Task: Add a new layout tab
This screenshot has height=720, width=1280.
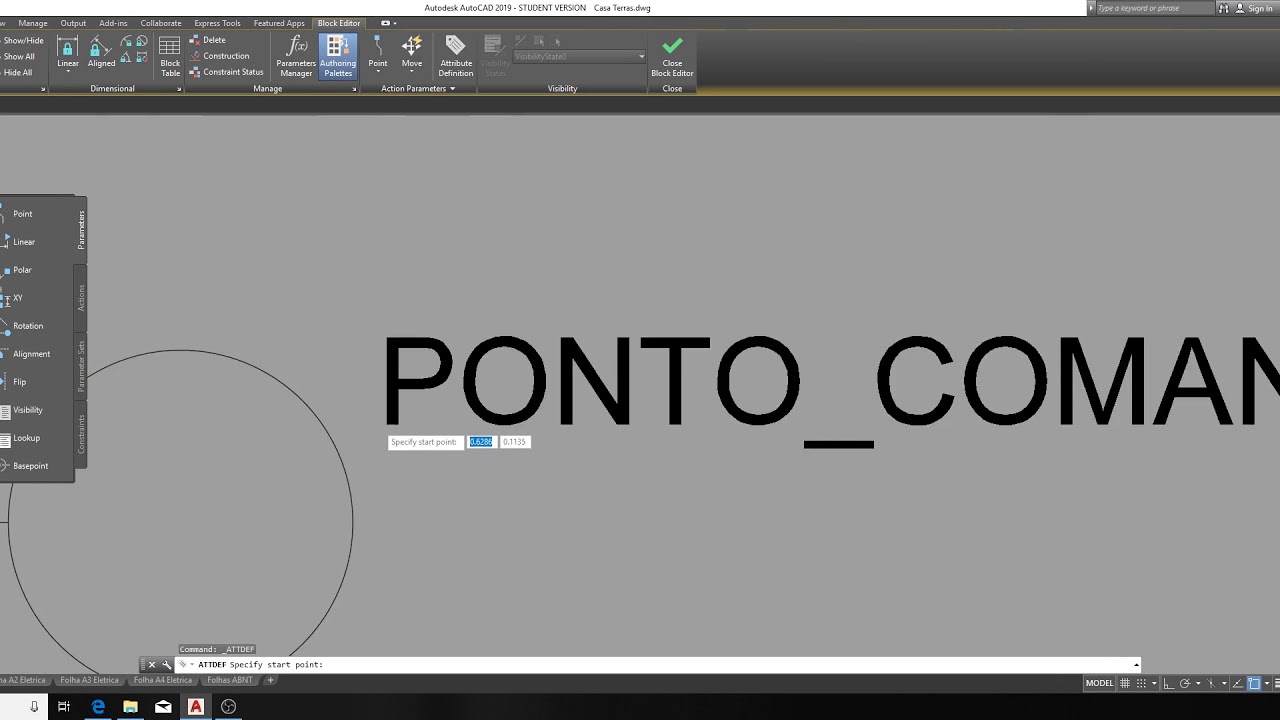Action: 270,680
